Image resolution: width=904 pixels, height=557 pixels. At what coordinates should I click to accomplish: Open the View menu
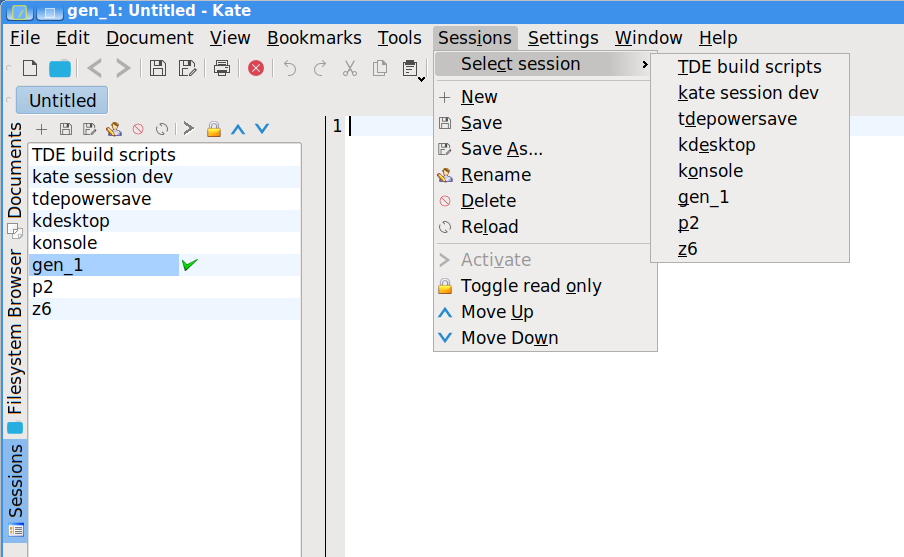click(230, 38)
